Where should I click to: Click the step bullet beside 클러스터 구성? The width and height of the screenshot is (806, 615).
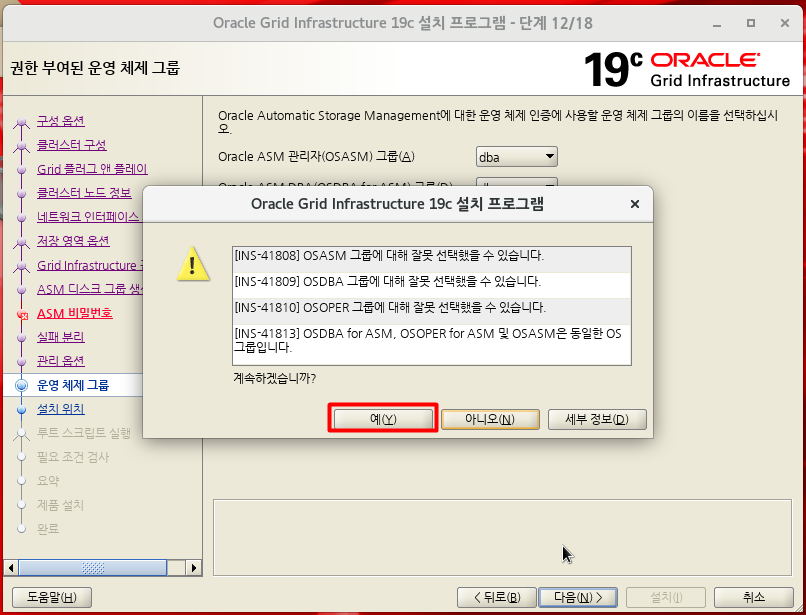pyautogui.click(x=22, y=146)
